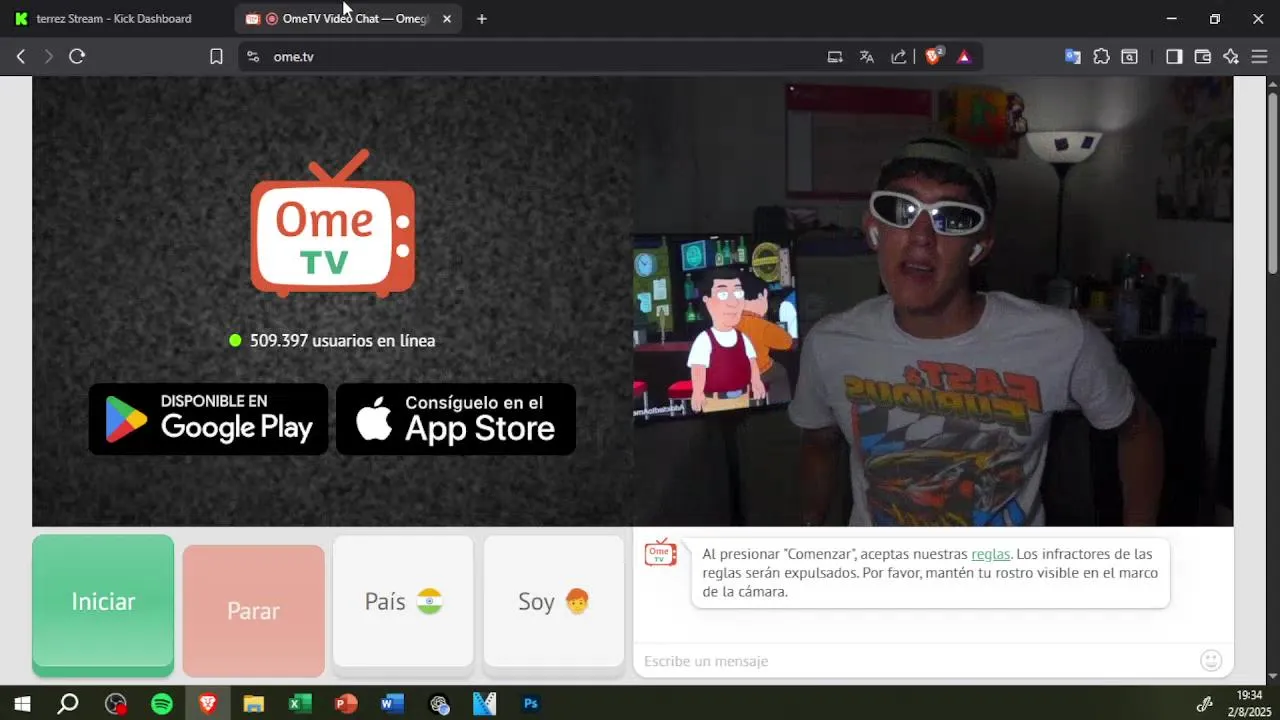Open a new browser tab

tap(482, 19)
